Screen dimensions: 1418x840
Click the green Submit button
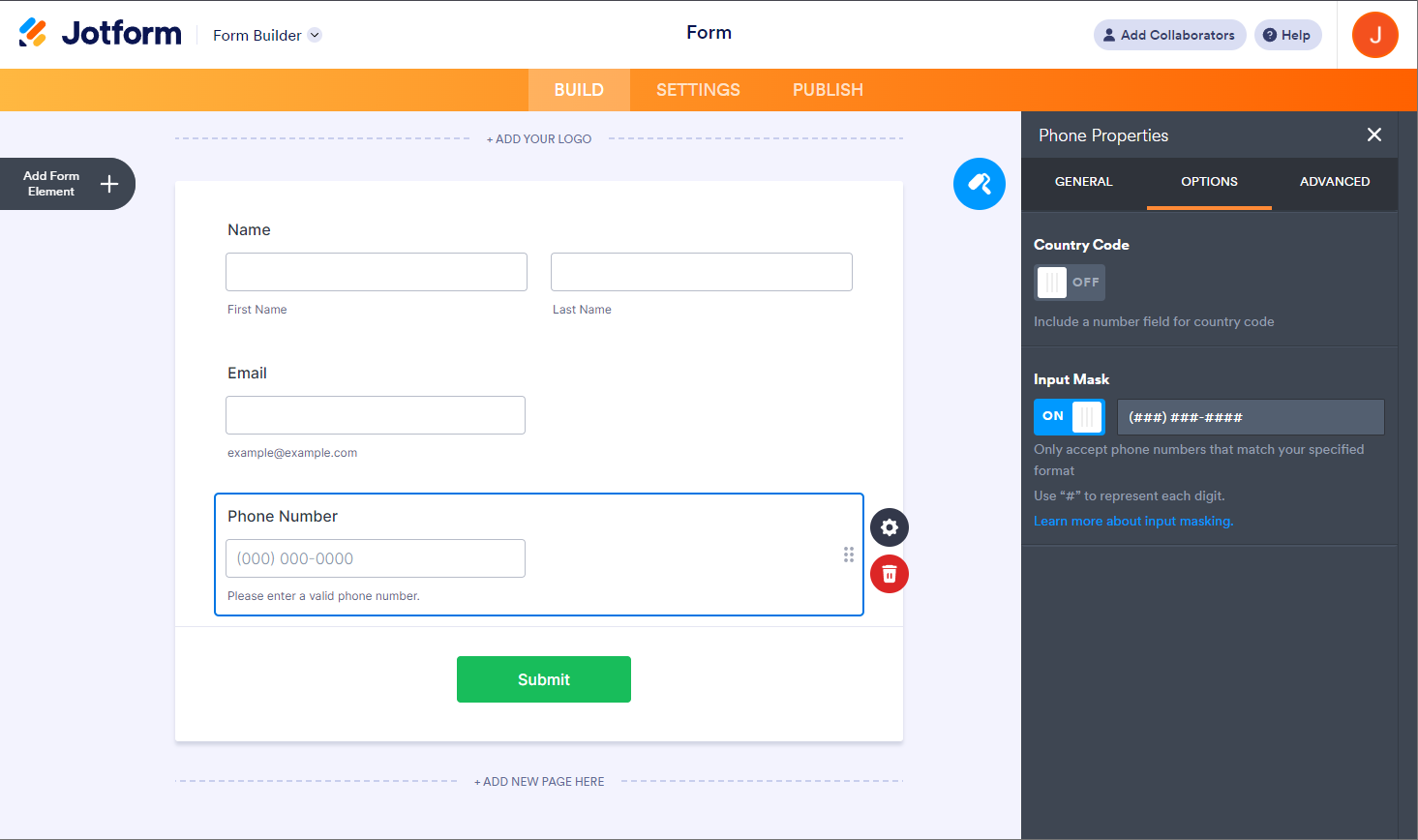click(544, 679)
